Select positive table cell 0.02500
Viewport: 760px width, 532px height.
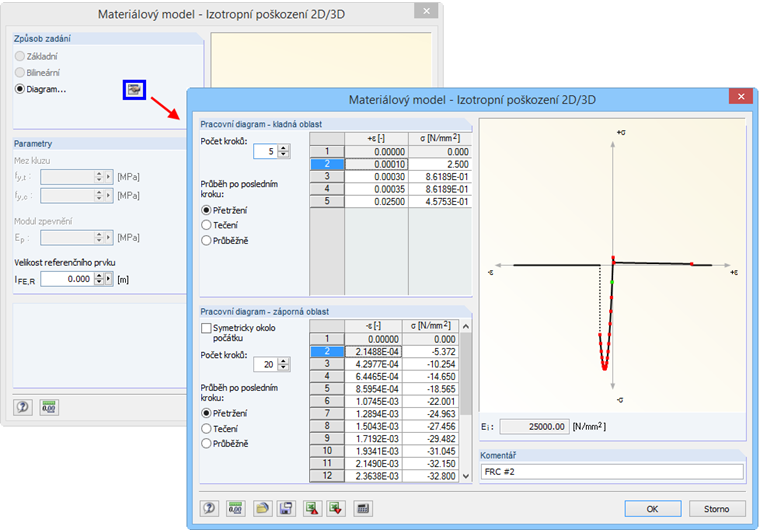(376, 202)
